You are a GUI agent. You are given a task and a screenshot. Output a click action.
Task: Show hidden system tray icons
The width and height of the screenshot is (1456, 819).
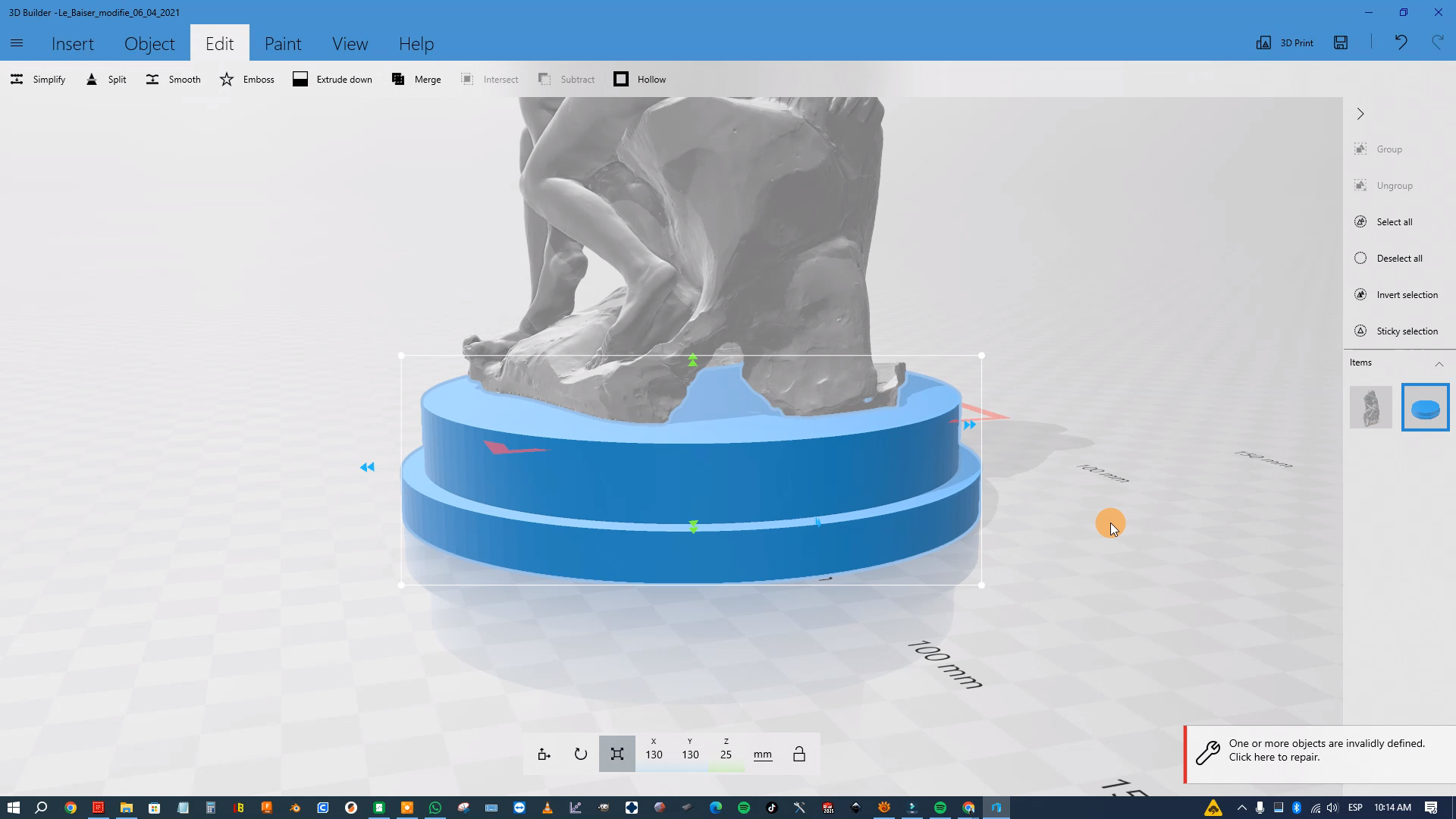coord(1241,808)
